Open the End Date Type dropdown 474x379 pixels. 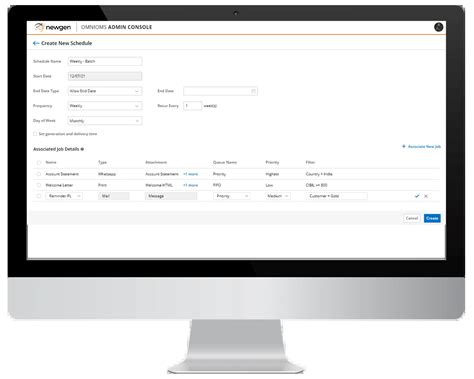tap(105, 91)
